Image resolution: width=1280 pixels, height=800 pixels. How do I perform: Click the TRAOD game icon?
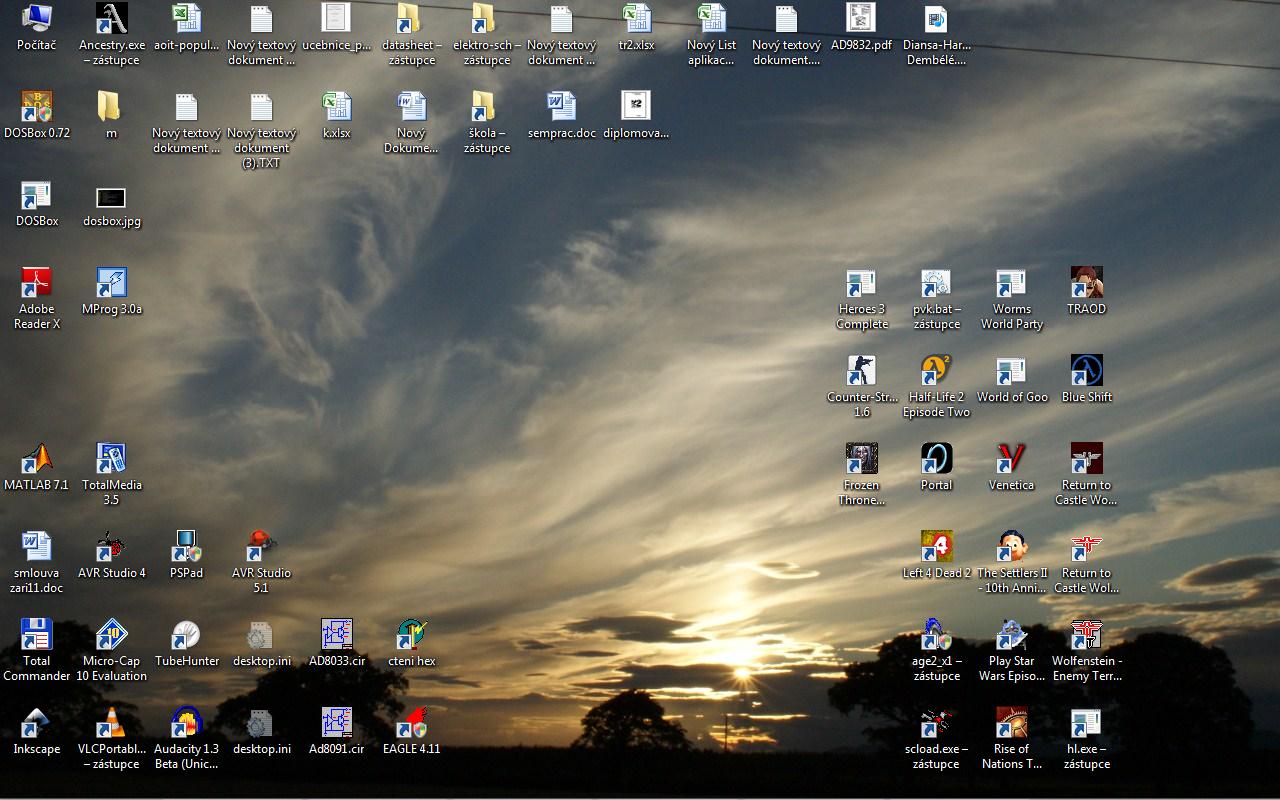1086,283
